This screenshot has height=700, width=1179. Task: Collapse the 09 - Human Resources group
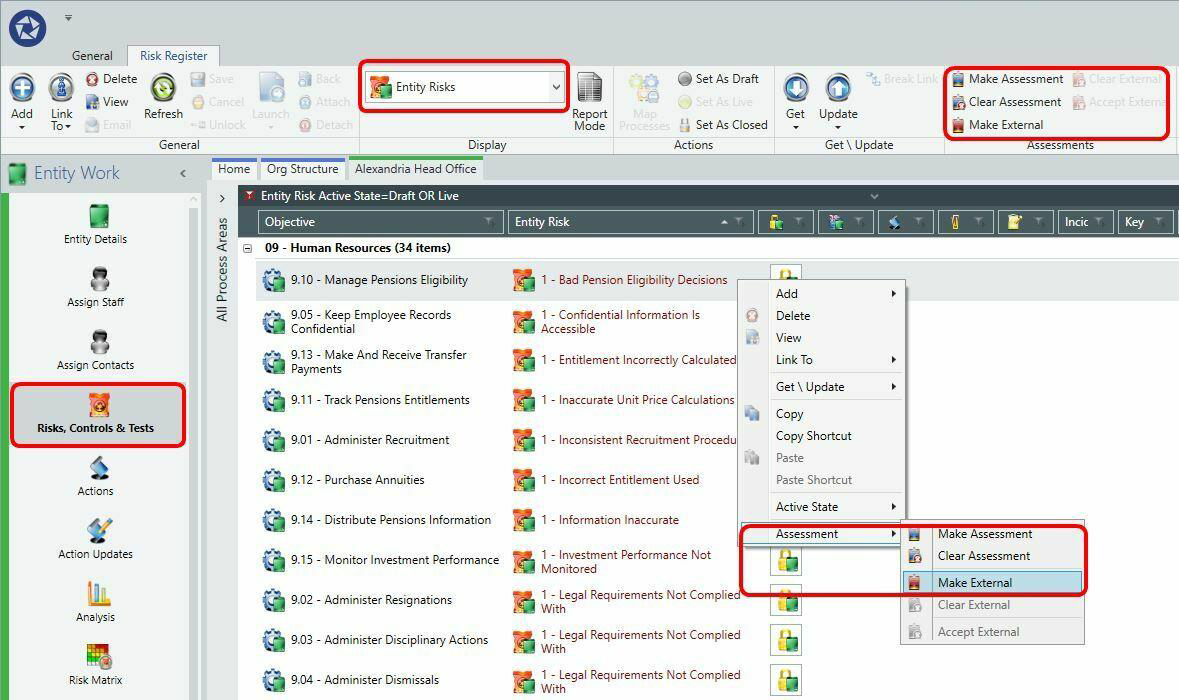coord(247,248)
